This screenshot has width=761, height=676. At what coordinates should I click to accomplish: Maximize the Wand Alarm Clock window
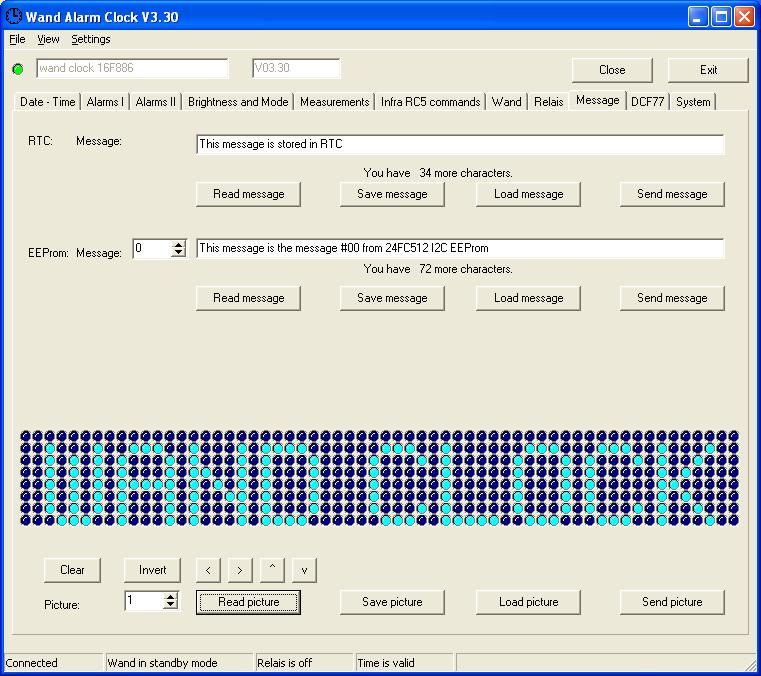[721, 17]
